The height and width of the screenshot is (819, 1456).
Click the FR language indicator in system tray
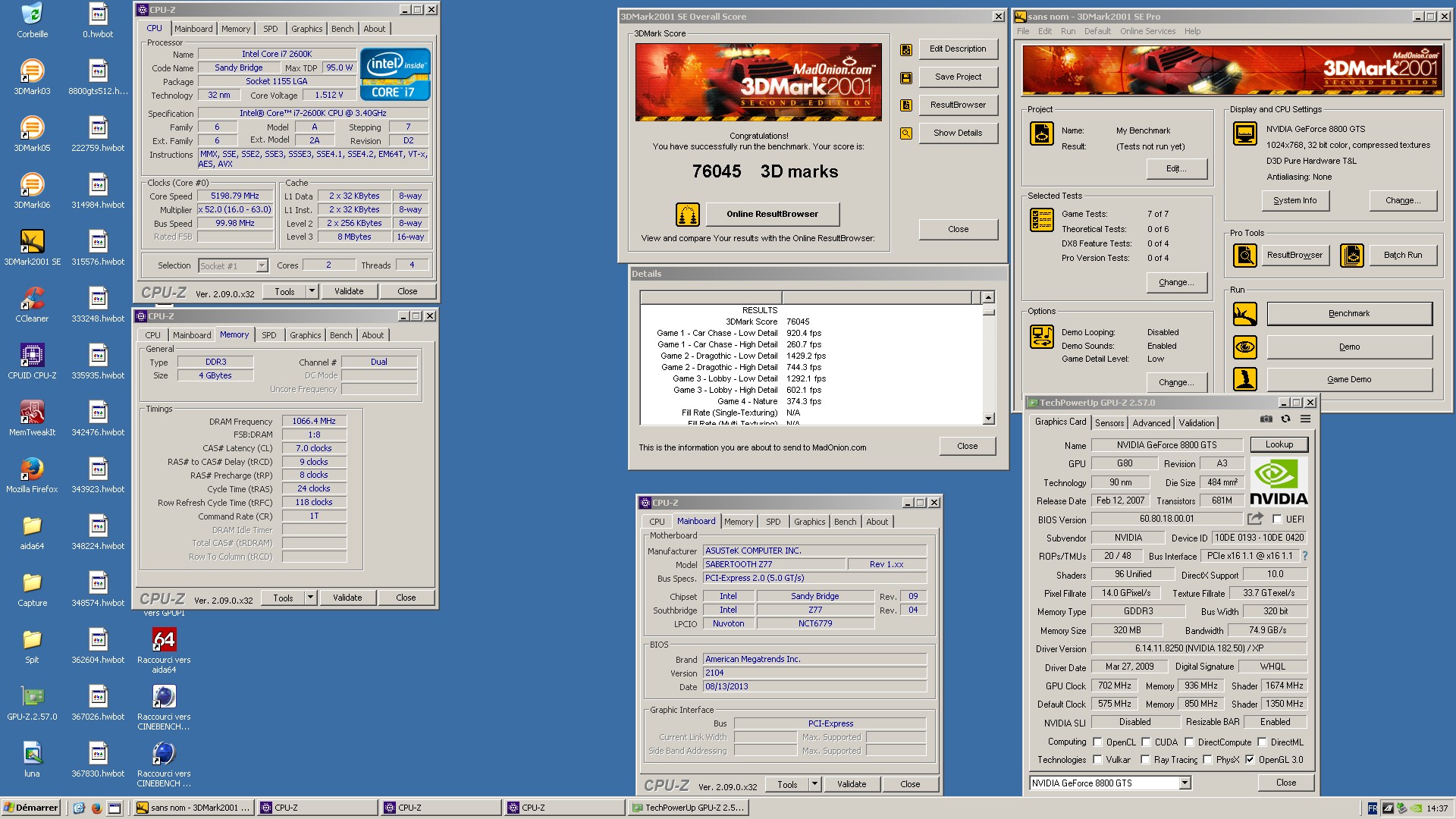coord(1372,808)
